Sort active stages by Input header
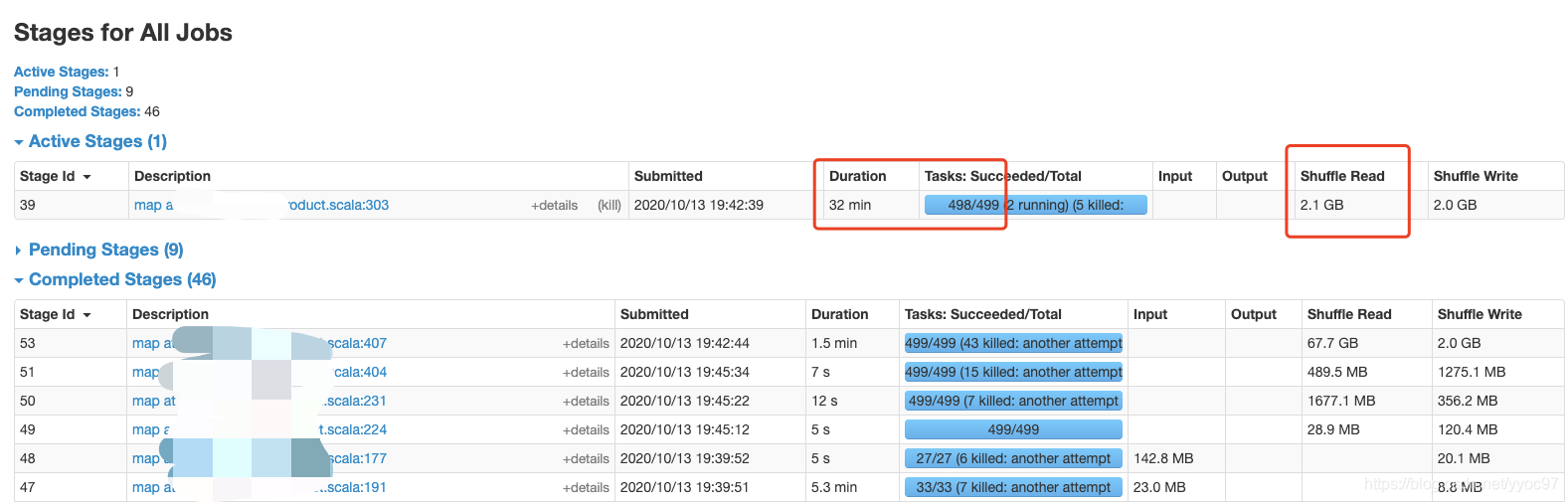Viewport: 1568px width, 502px height. [1174, 176]
